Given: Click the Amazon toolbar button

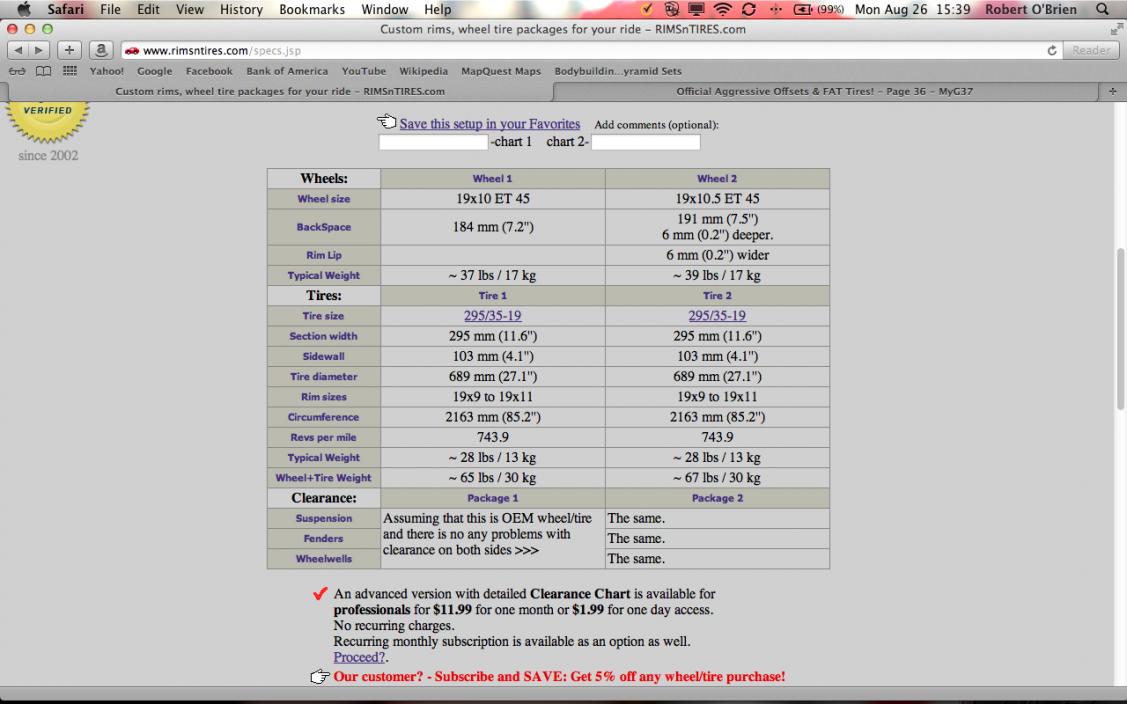Looking at the screenshot, I should click(x=100, y=50).
